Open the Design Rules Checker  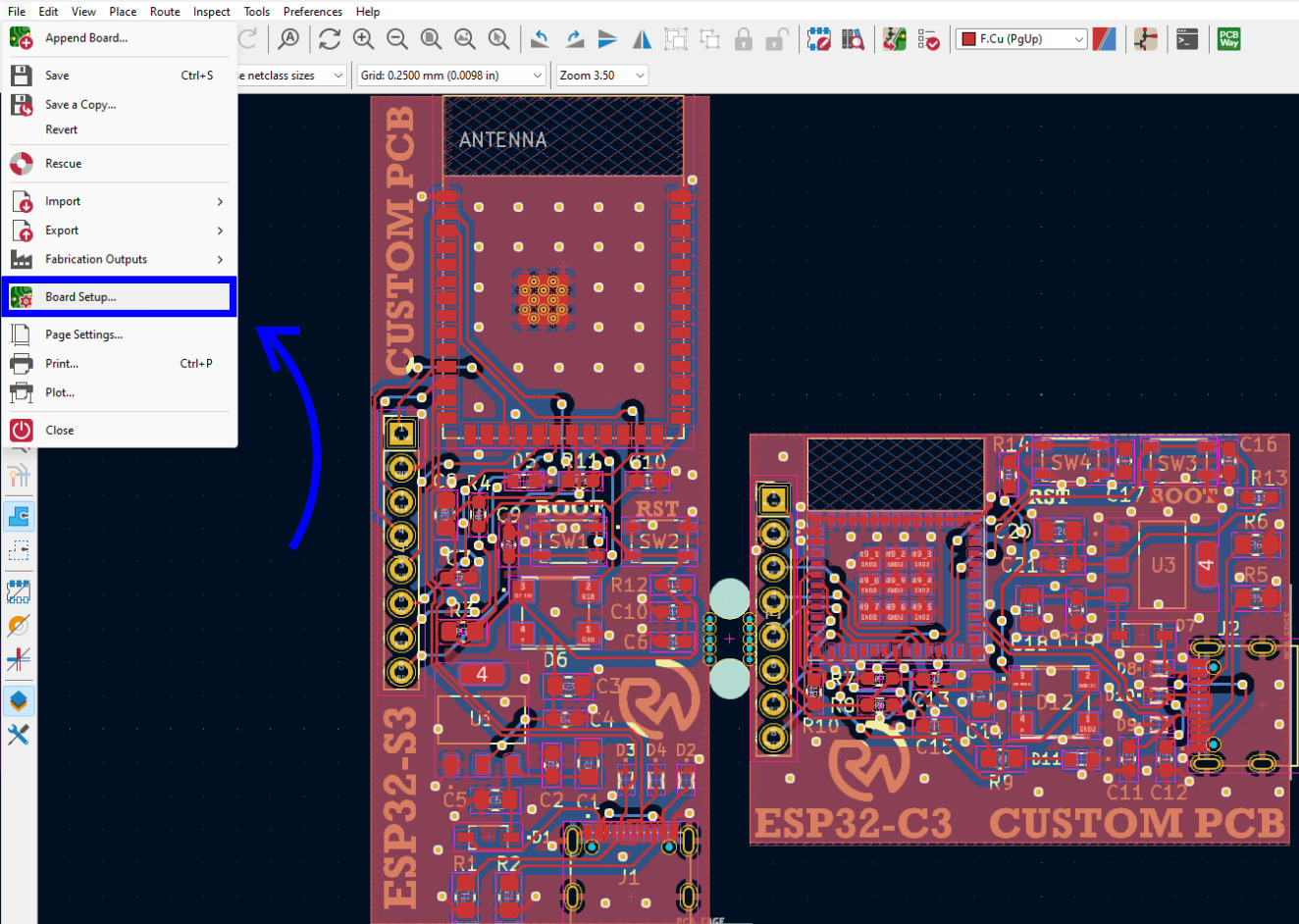click(928, 39)
